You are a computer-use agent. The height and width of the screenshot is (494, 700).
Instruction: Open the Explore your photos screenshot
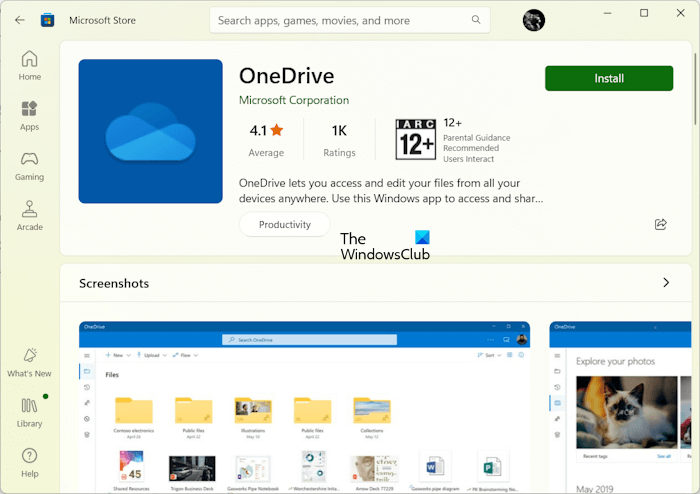[621, 407]
